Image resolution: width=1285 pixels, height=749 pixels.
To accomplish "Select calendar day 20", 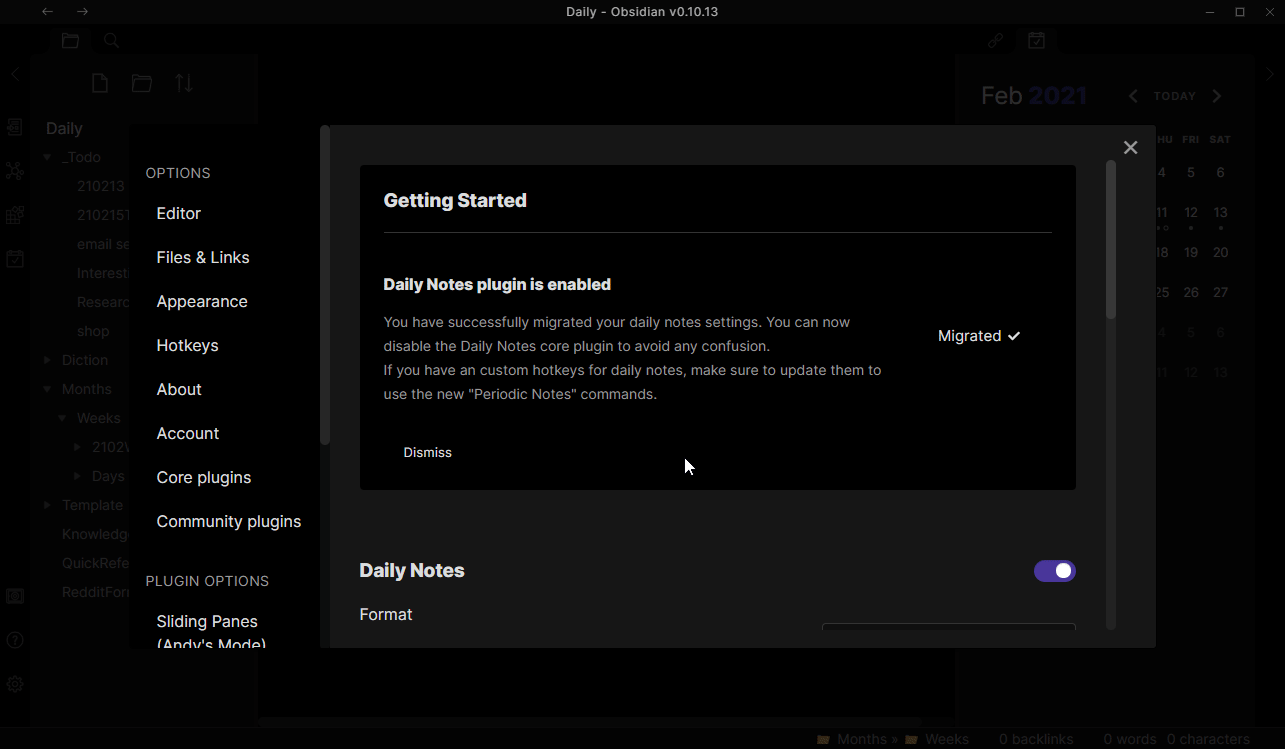I will pyautogui.click(x=1220, y=252).
